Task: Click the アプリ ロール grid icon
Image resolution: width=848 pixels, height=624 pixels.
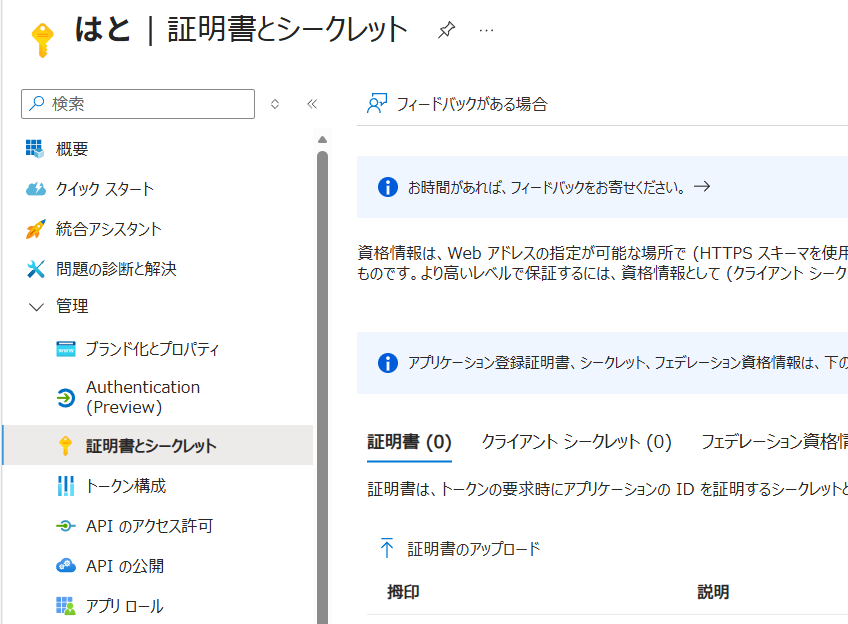Action: [66, 606]
